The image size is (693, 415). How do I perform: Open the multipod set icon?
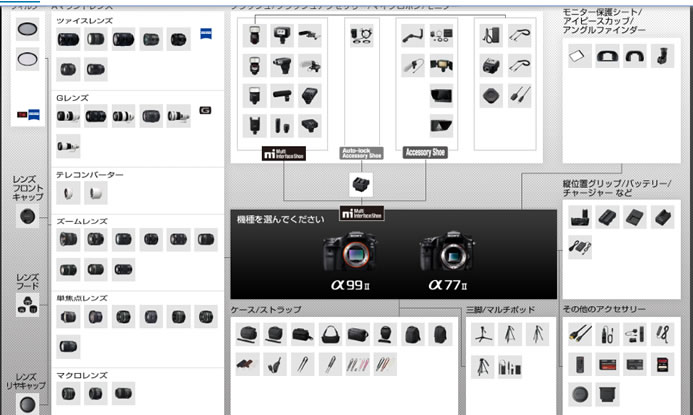click(x=510, y=367)
